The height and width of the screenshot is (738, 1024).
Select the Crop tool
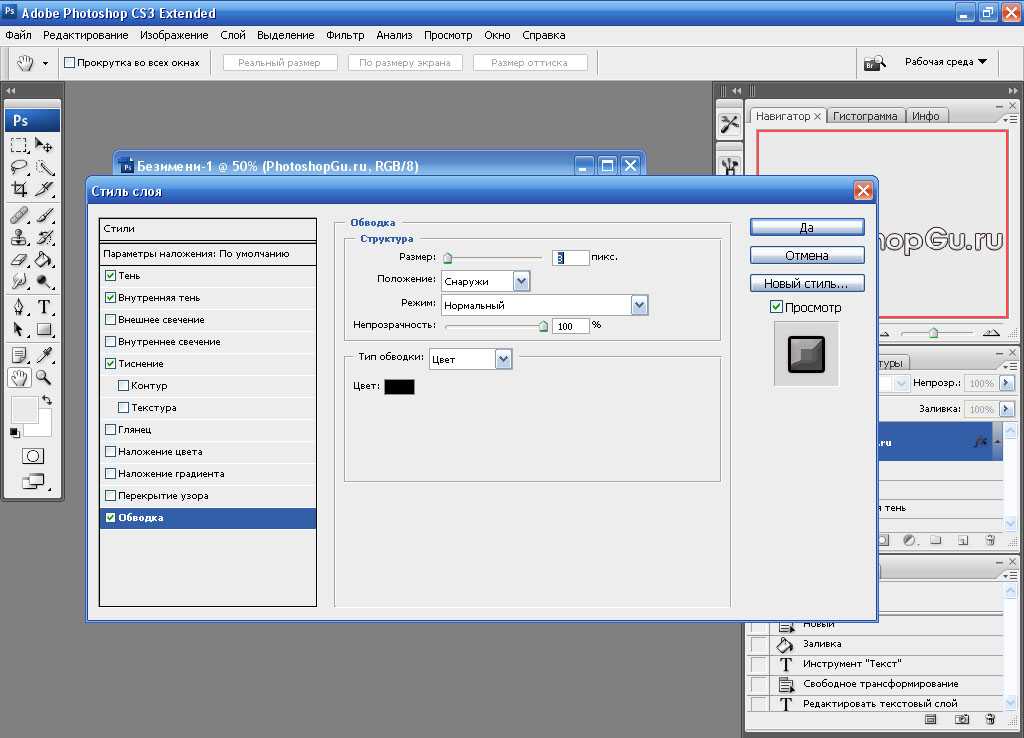pos(19,189)
